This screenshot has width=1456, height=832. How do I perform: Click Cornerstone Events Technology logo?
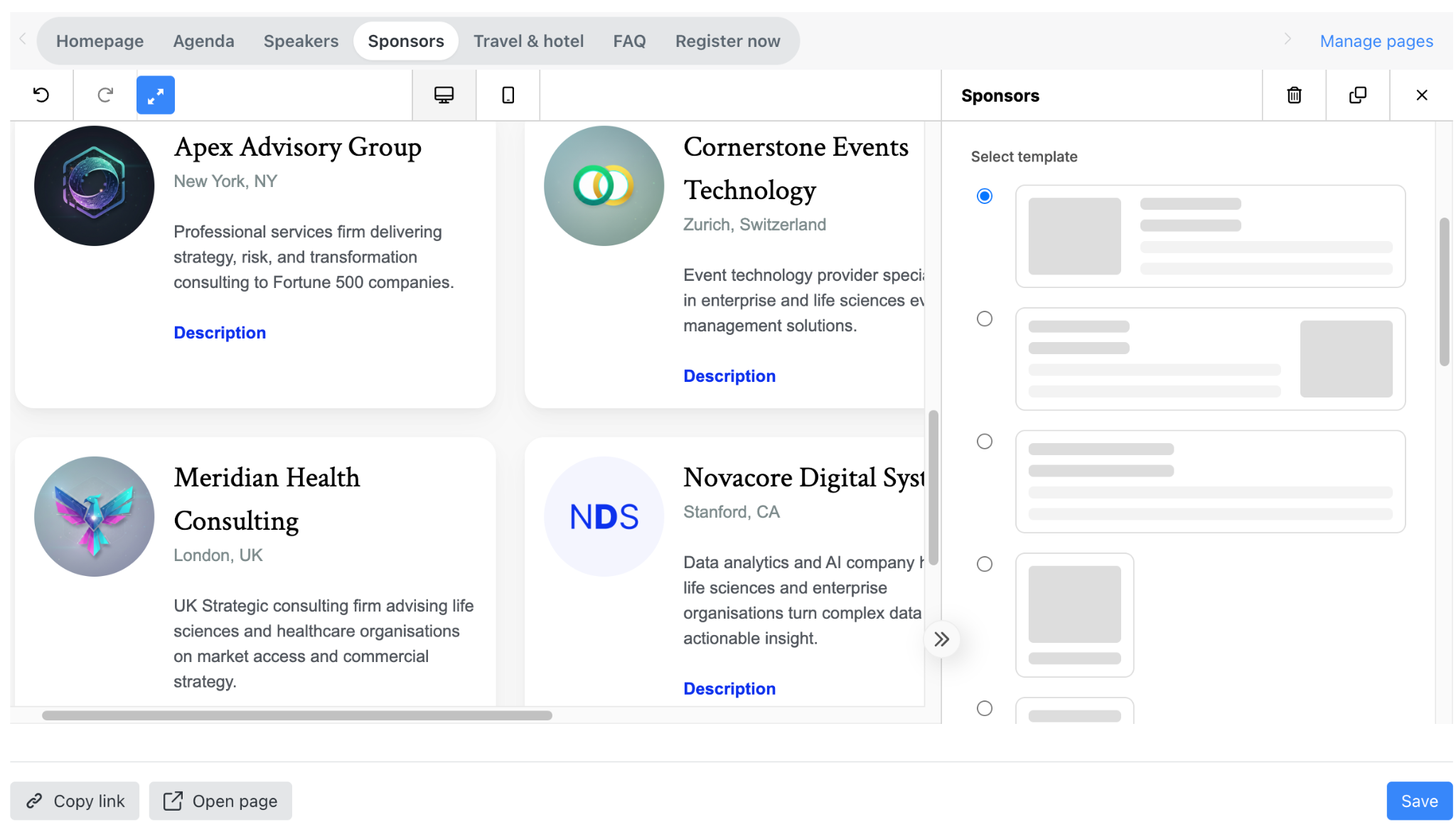point(604,186)
